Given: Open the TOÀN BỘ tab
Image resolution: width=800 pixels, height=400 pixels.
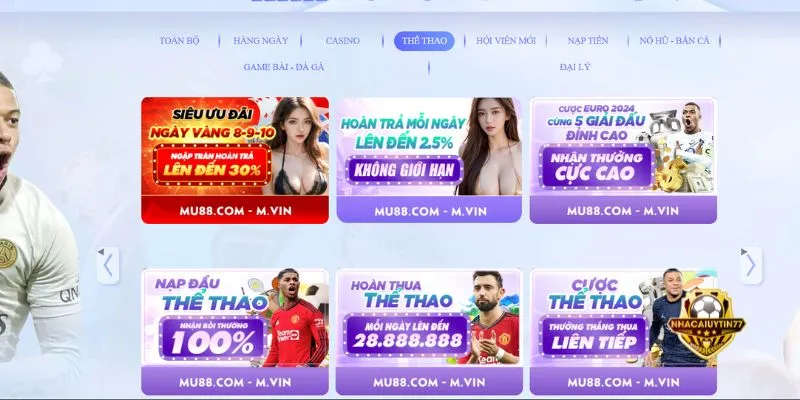Looking at the screenshot, I should (x=179, y=41).
